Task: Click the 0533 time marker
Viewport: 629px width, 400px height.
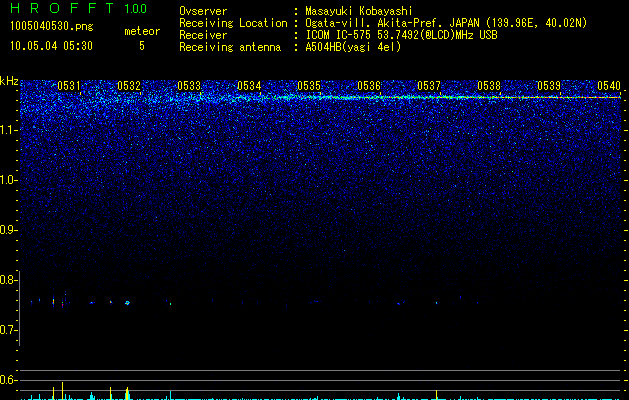Action: tap(189, 85)
